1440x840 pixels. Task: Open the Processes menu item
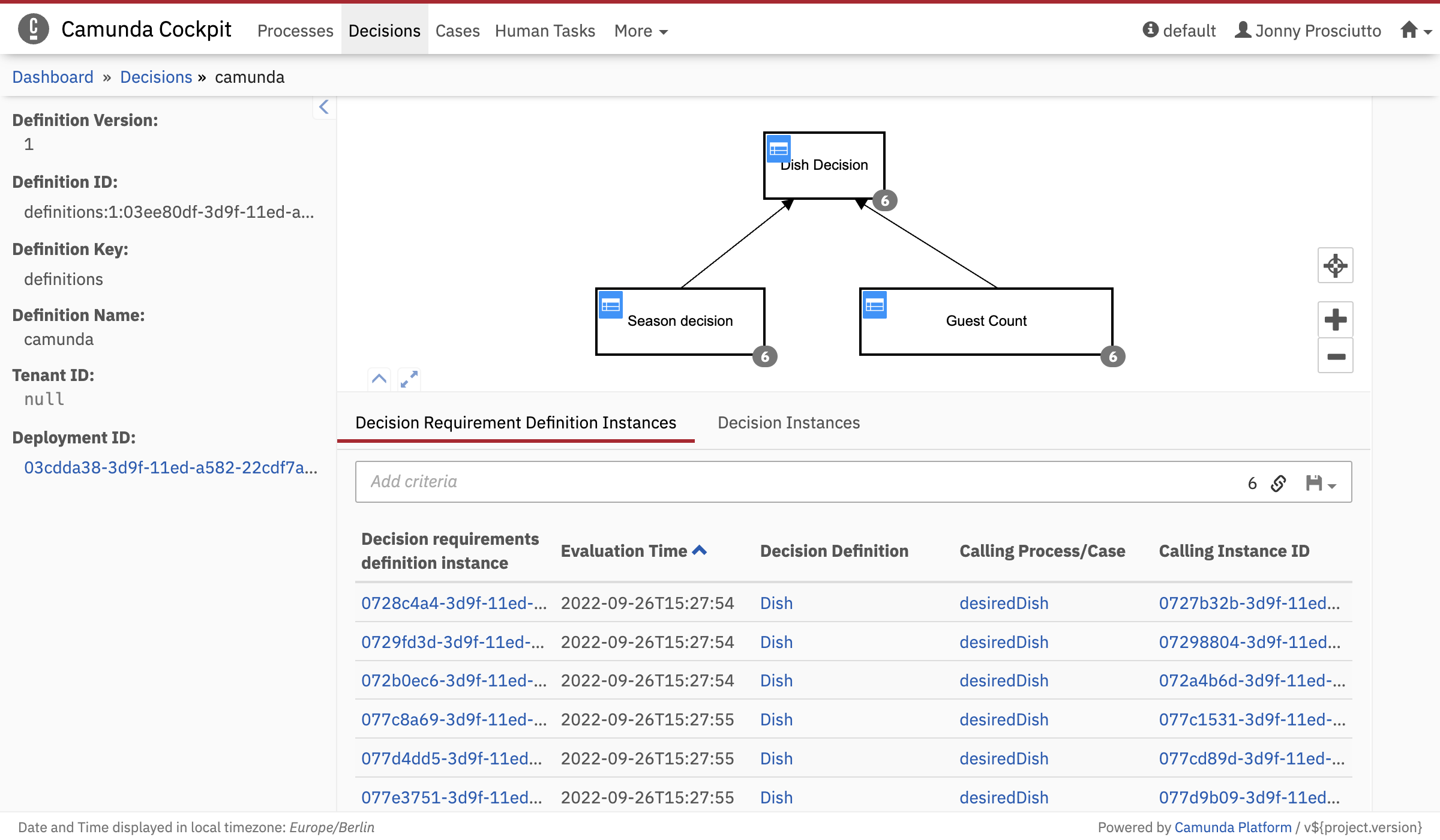[x=295, y=31]
